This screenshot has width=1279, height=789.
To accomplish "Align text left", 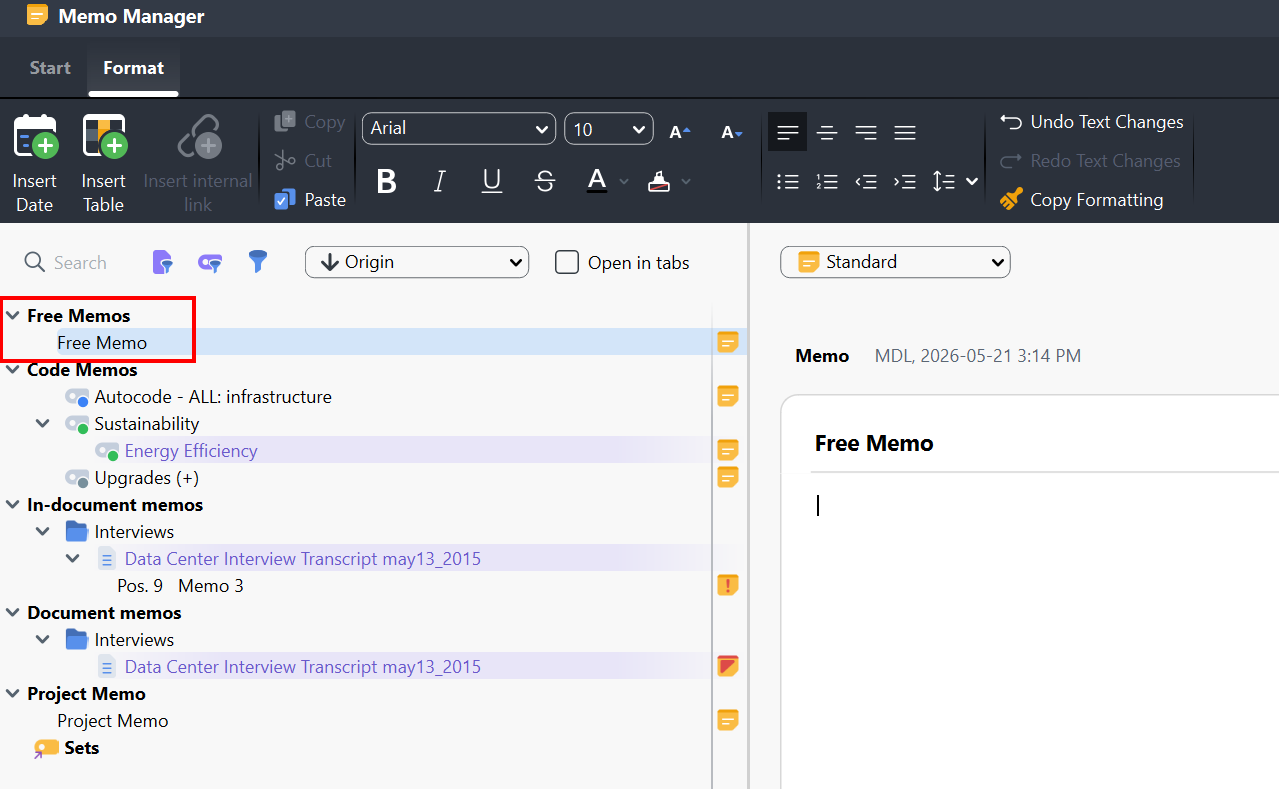I will (788, 132).
